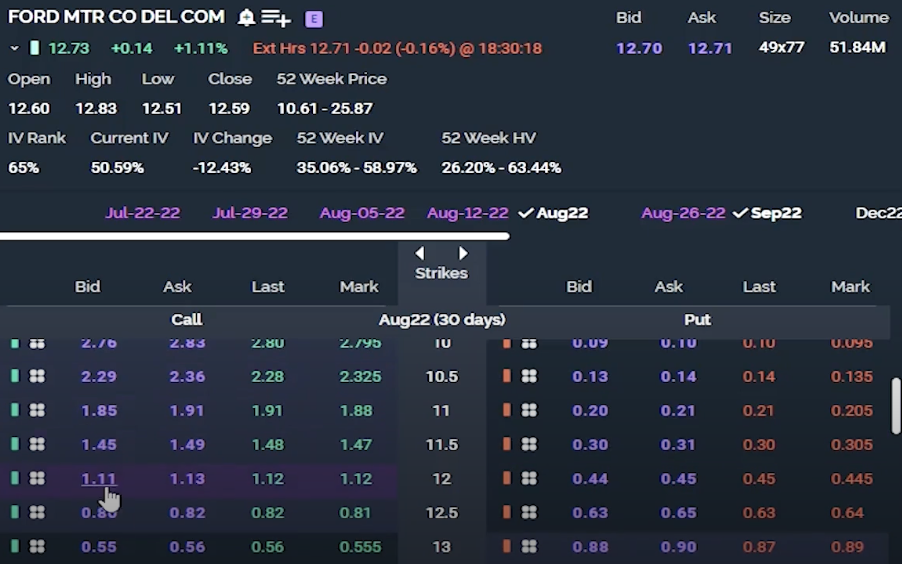Select the Jul-29-22 expiration
Viewport: 902px width, 564px height.
[250, 213]
